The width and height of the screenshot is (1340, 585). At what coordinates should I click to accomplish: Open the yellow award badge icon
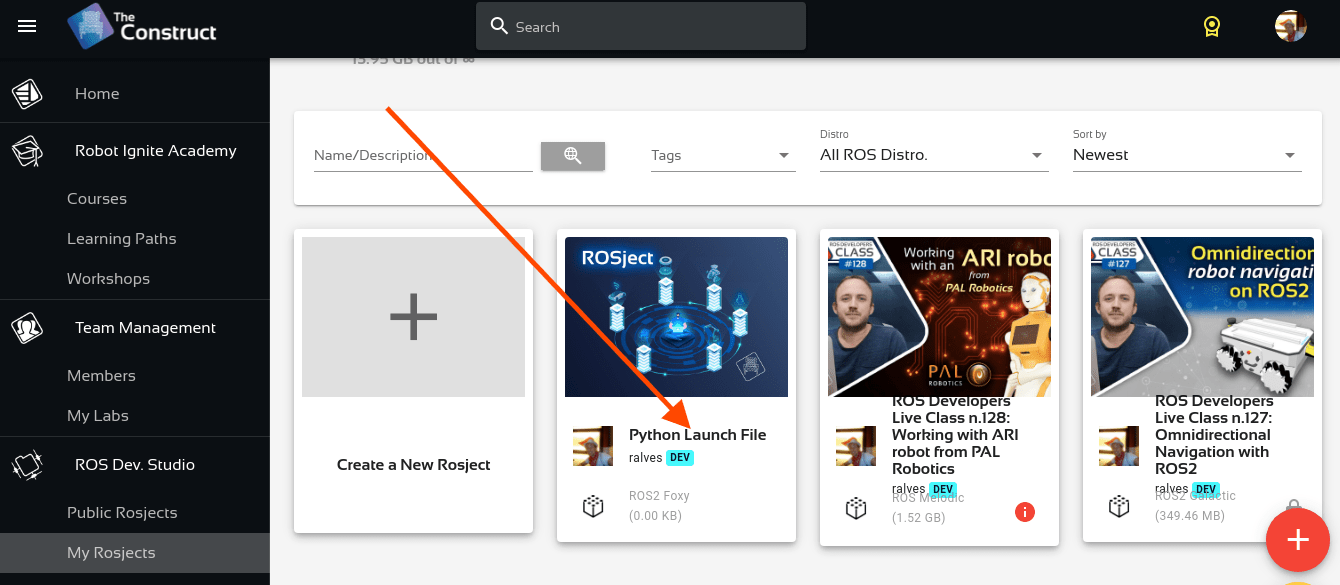[x=1211, y=27]
